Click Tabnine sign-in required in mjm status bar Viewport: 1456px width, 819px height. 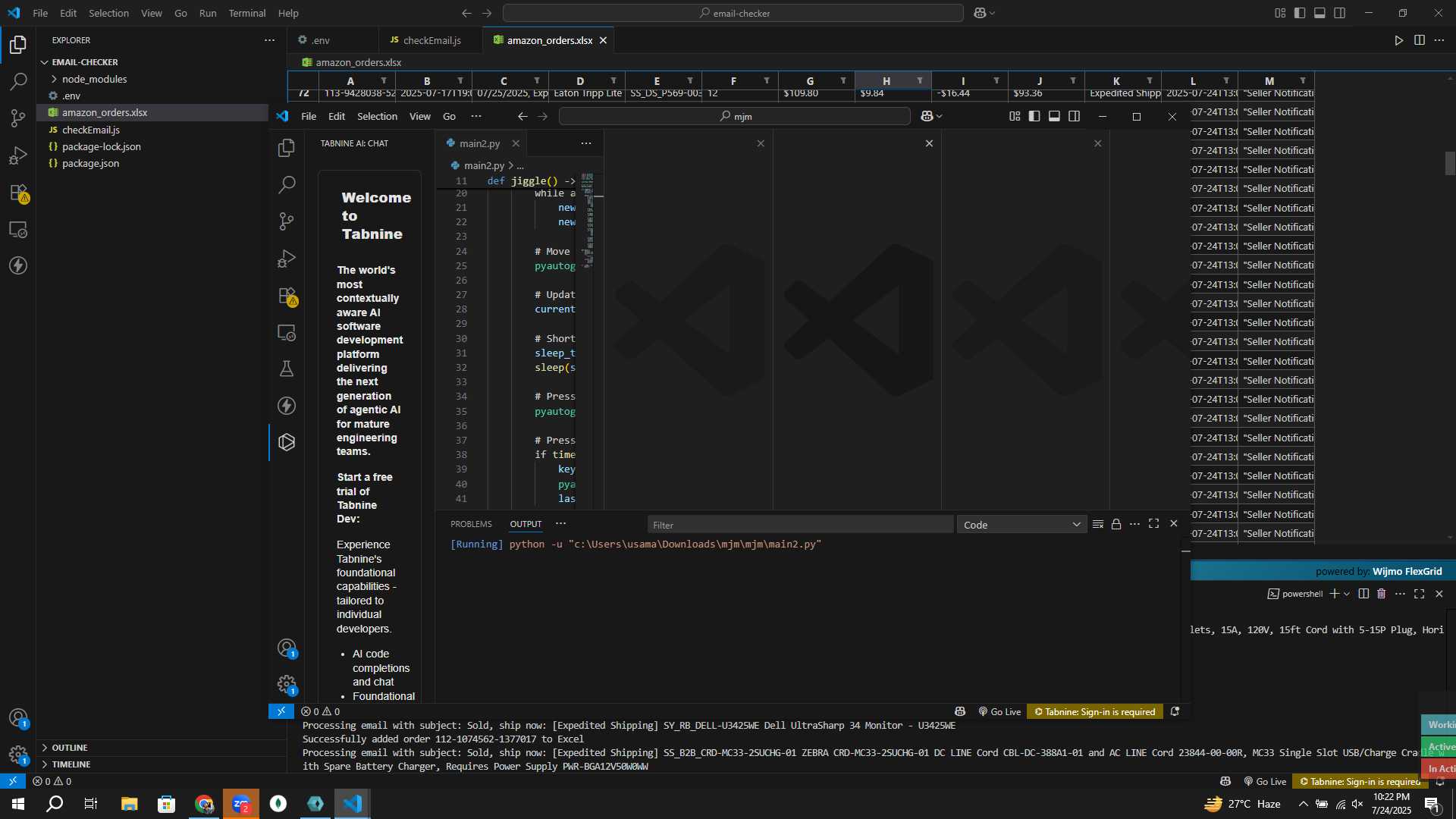point(1094,711)
